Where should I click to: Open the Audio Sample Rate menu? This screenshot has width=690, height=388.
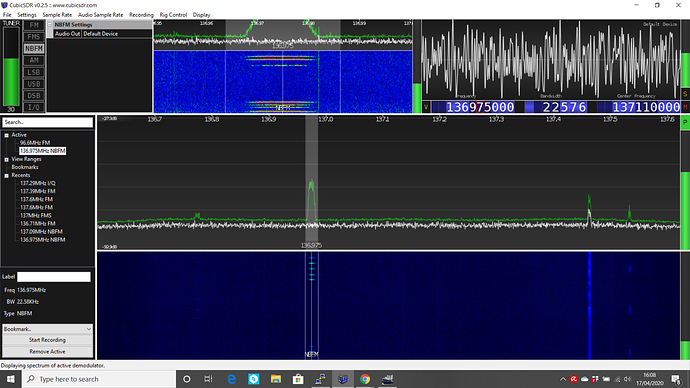point(100,15)
